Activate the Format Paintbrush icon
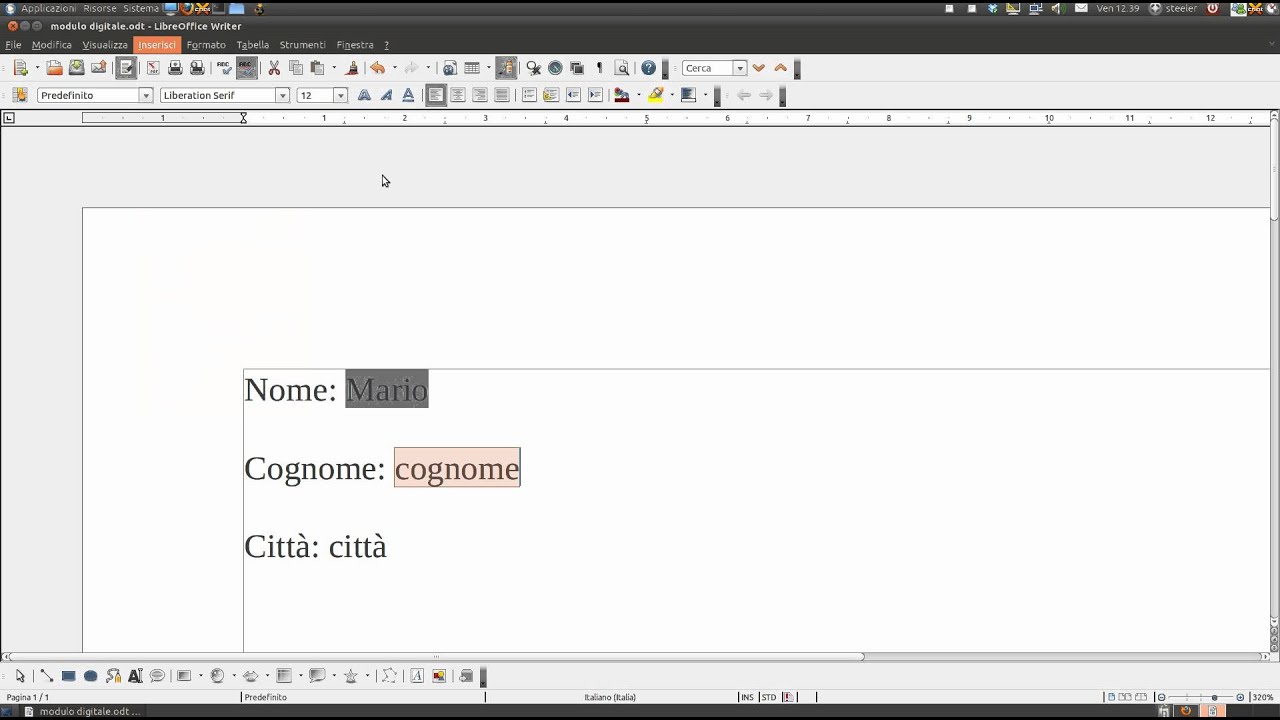 tap(351, 68)
